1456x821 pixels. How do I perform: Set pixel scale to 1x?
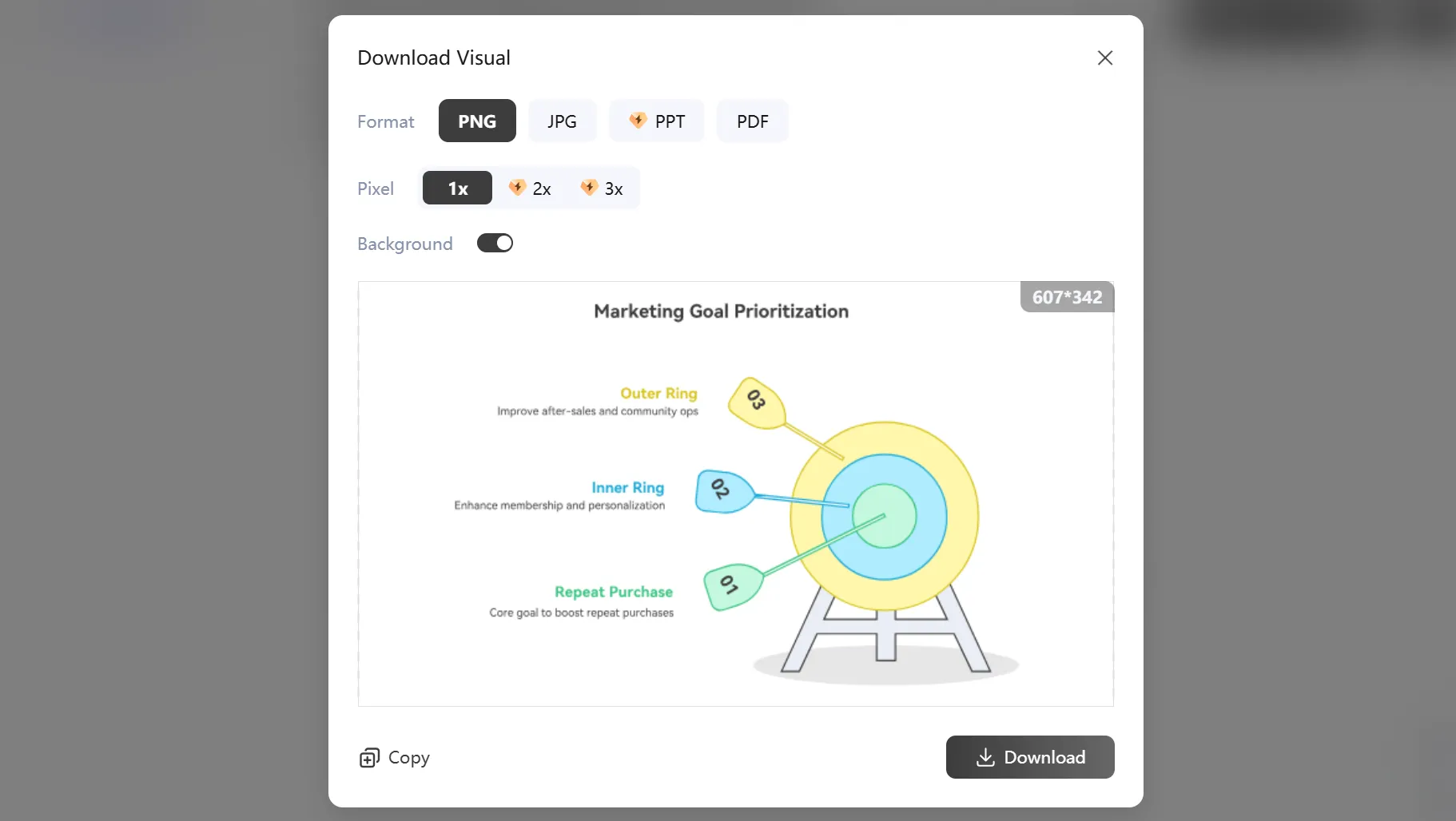click(x=457, y=188)
